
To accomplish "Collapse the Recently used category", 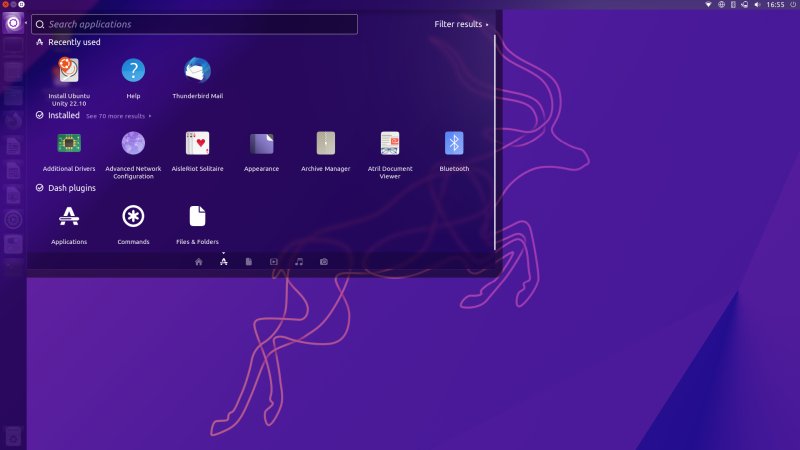I will pos(68,42).
